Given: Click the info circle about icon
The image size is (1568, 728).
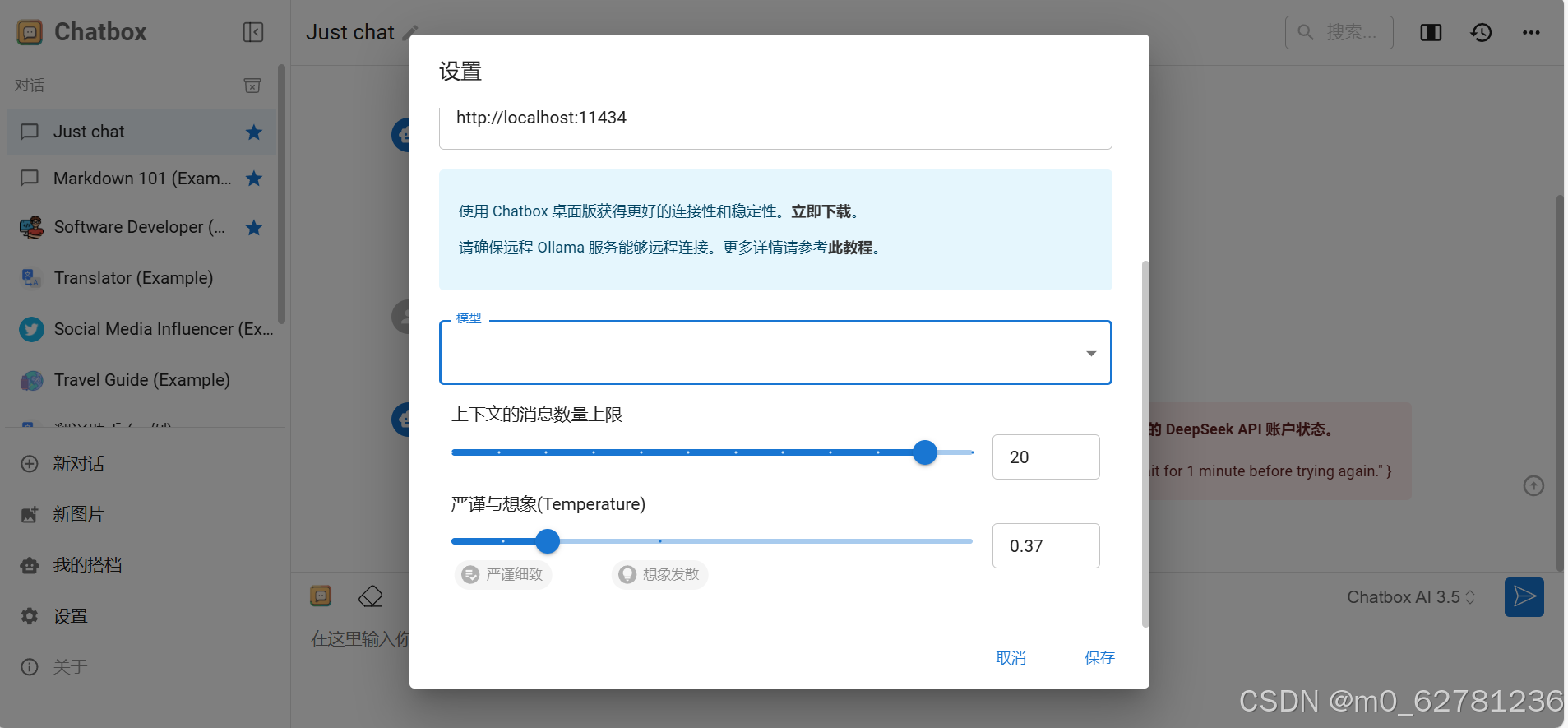Looking at the screenshot, I should pos(30,666).
